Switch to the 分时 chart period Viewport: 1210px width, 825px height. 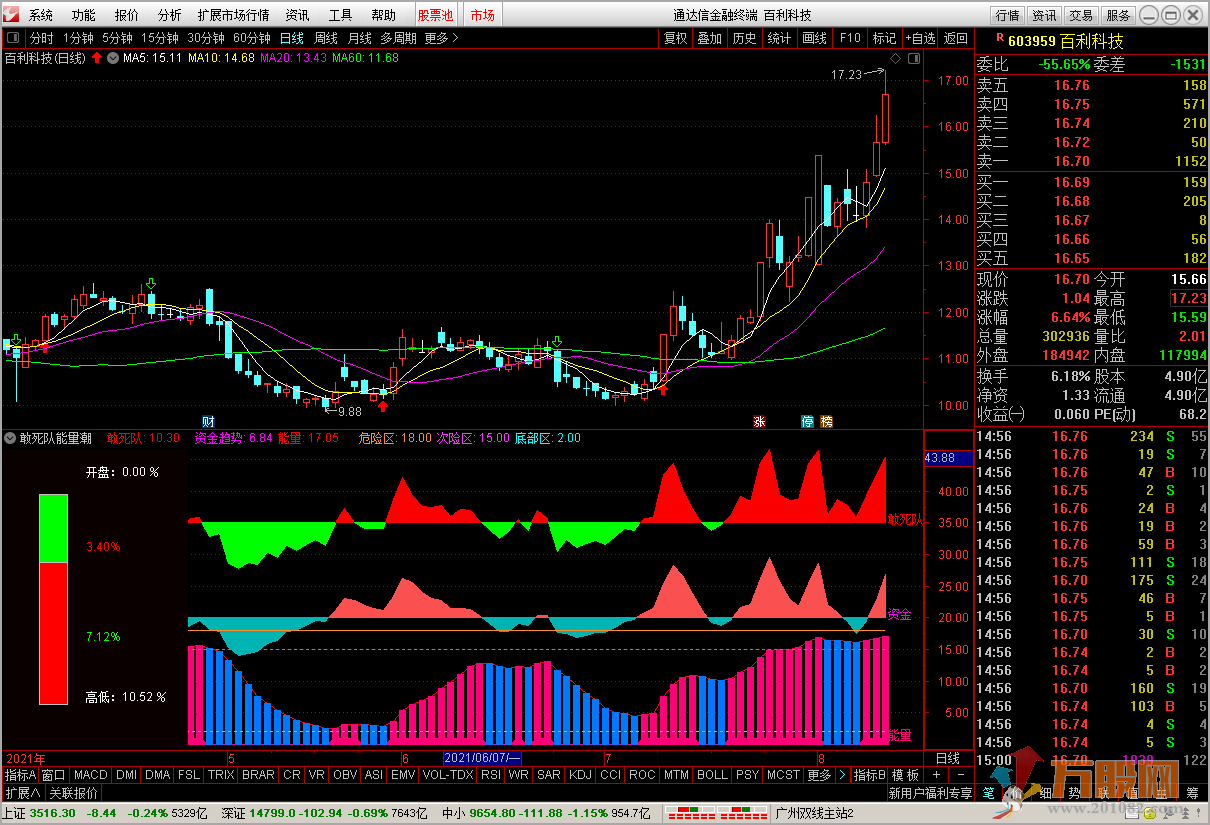[x=41, y=38]
